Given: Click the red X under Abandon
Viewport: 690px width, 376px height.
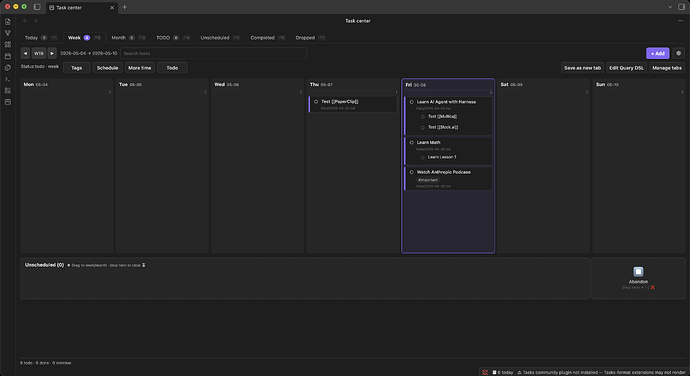Looking at the screenshot, I should [x=653, y=288].
